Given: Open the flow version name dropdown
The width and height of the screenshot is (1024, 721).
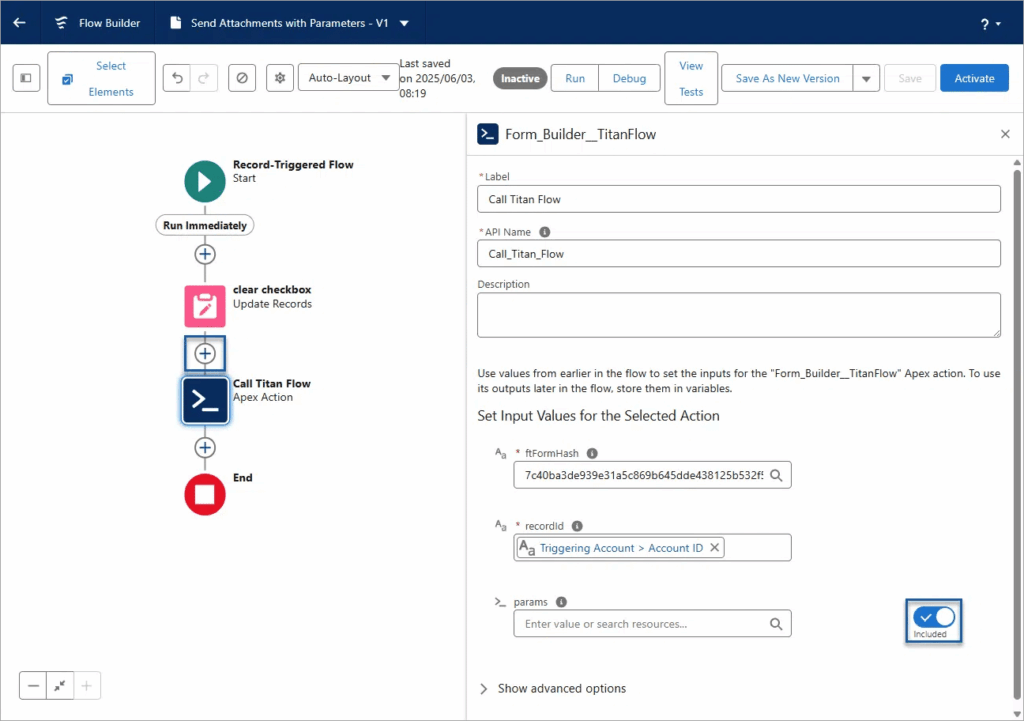Looking at the screenshot, I should pyautogui.click(x=403, y=23).
